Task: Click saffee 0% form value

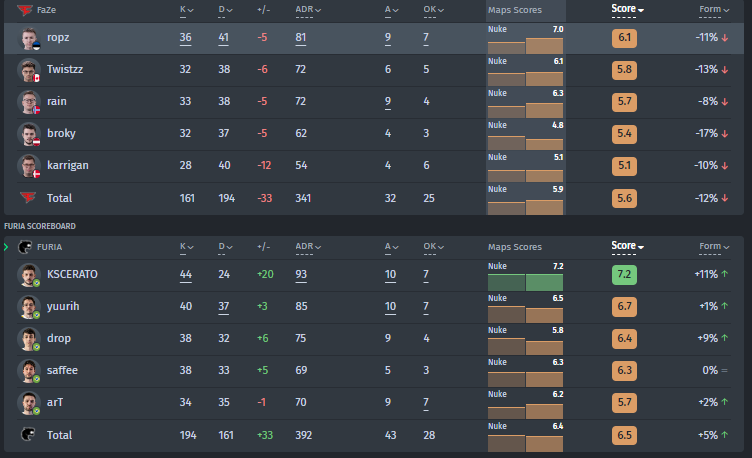Action: pos(710,370)
